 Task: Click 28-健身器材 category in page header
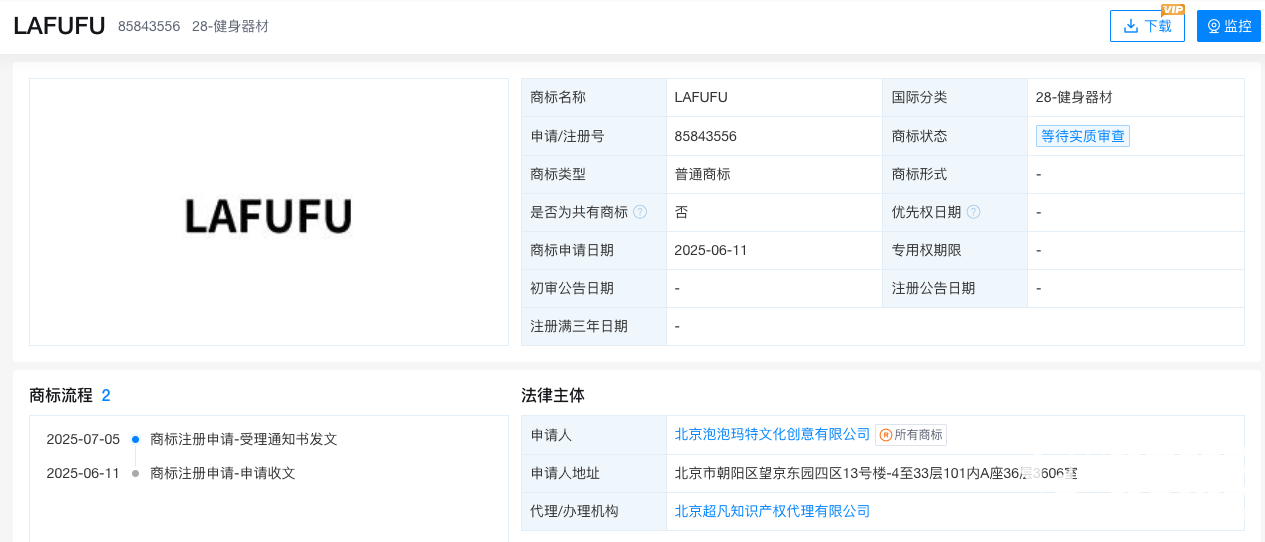point(230,26)
